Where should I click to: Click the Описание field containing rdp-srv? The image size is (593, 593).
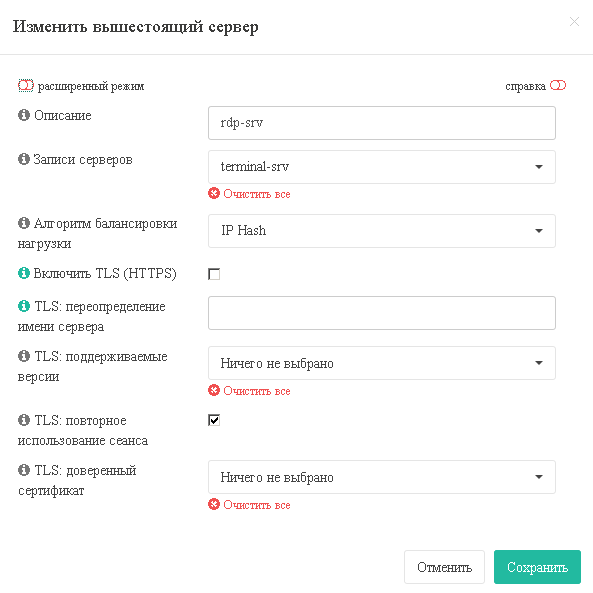click(382, 123)
